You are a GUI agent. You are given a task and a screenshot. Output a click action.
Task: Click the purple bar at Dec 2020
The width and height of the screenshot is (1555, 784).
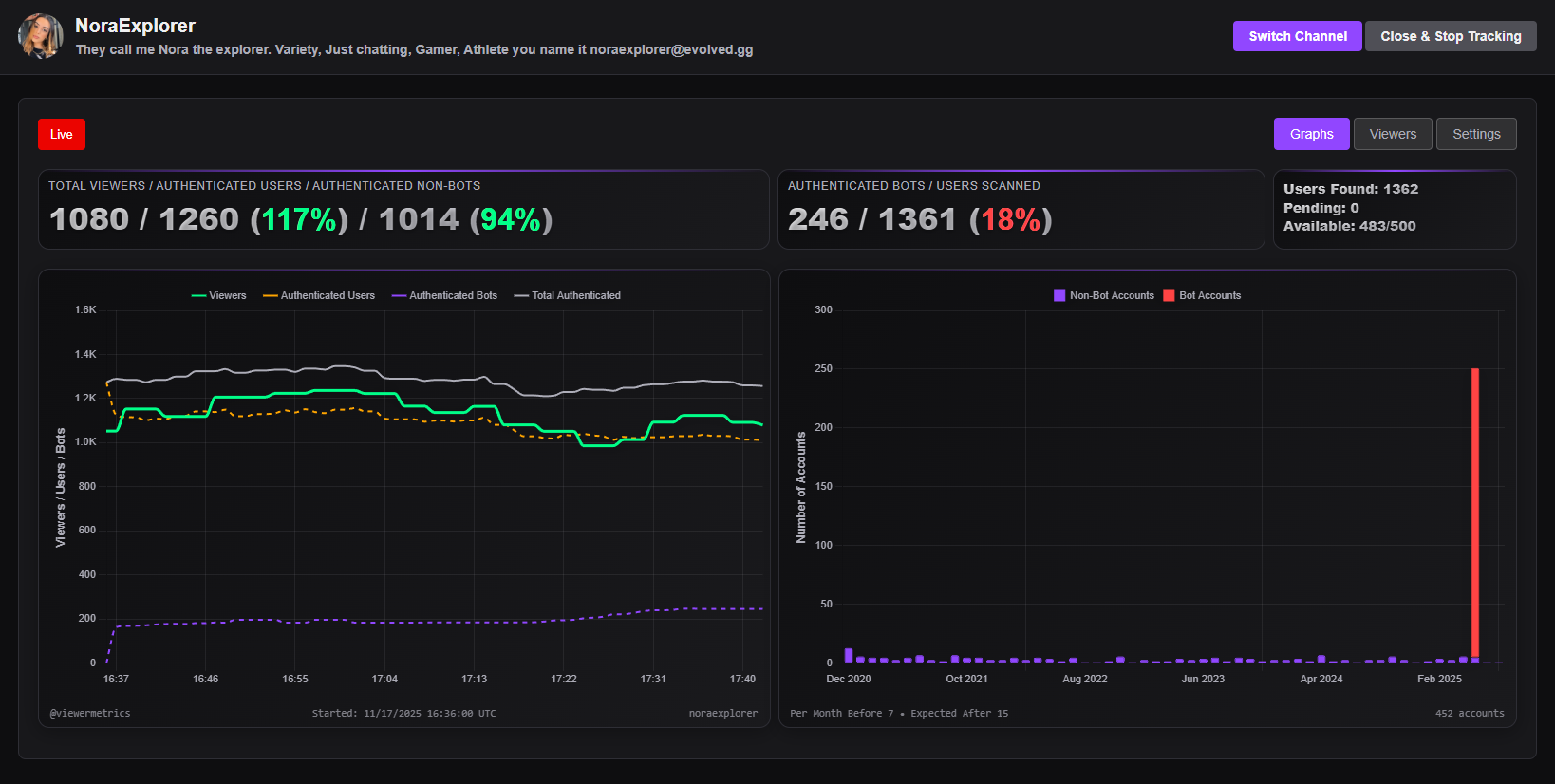coord(849,655)
